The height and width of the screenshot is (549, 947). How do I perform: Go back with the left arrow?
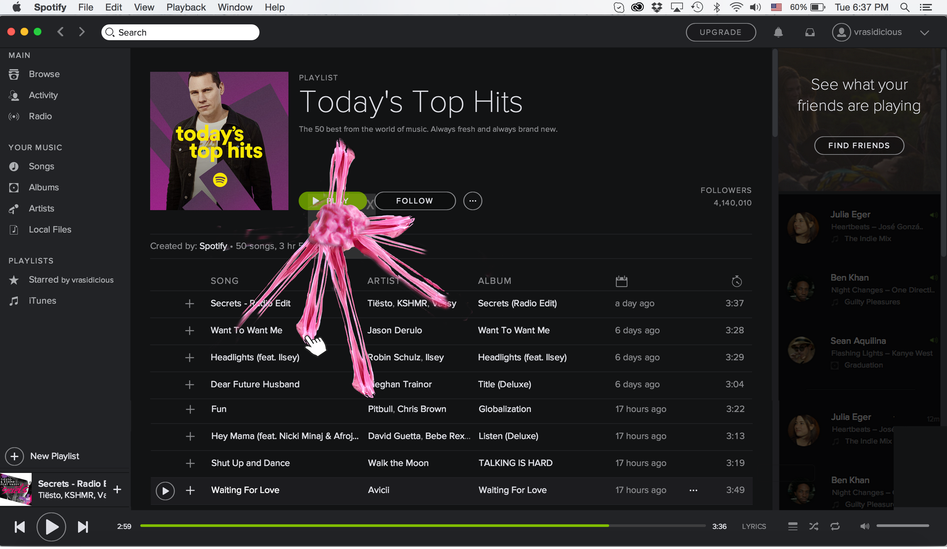(x=60, y=32)
